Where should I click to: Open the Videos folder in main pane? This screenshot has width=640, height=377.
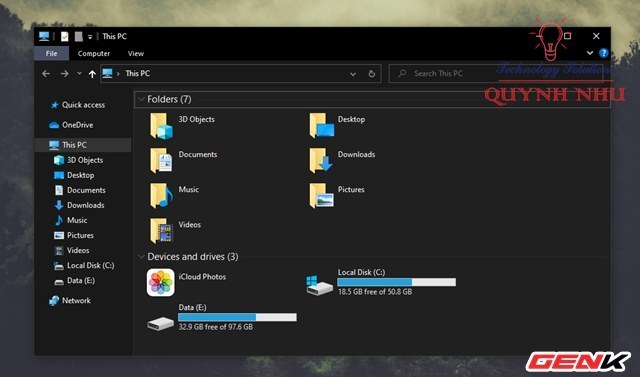point(162,231)
